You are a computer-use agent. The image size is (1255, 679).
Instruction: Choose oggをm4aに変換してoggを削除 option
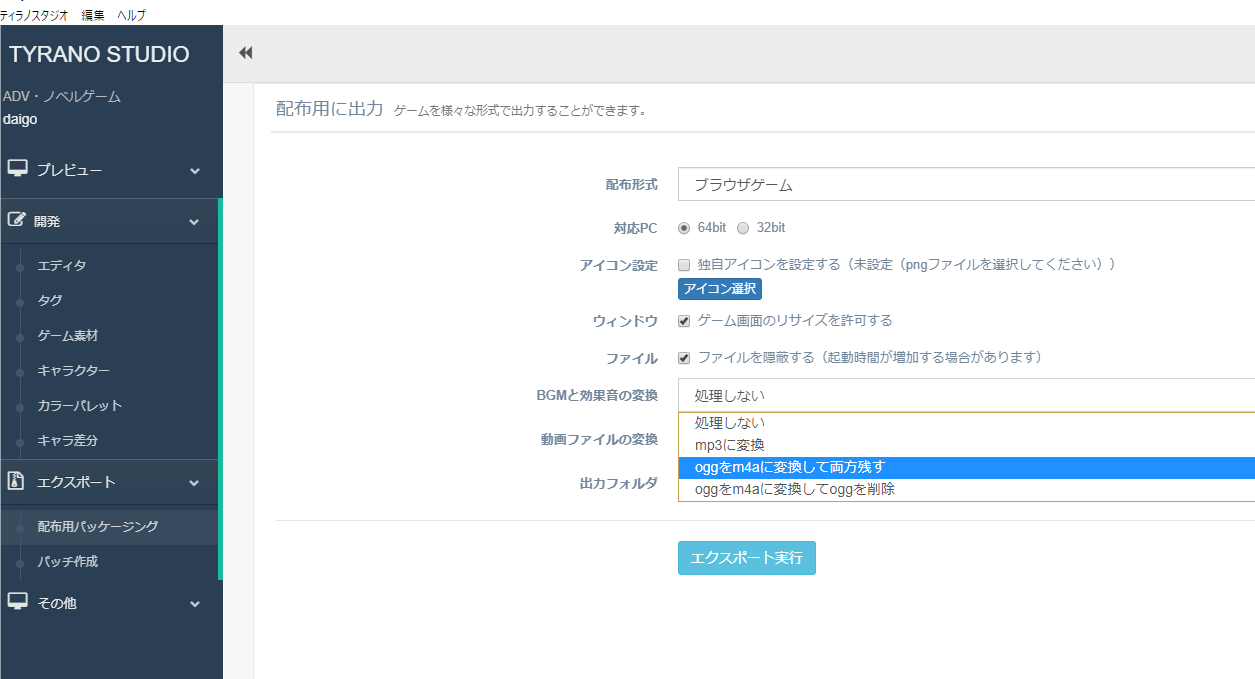coord(966,489)
